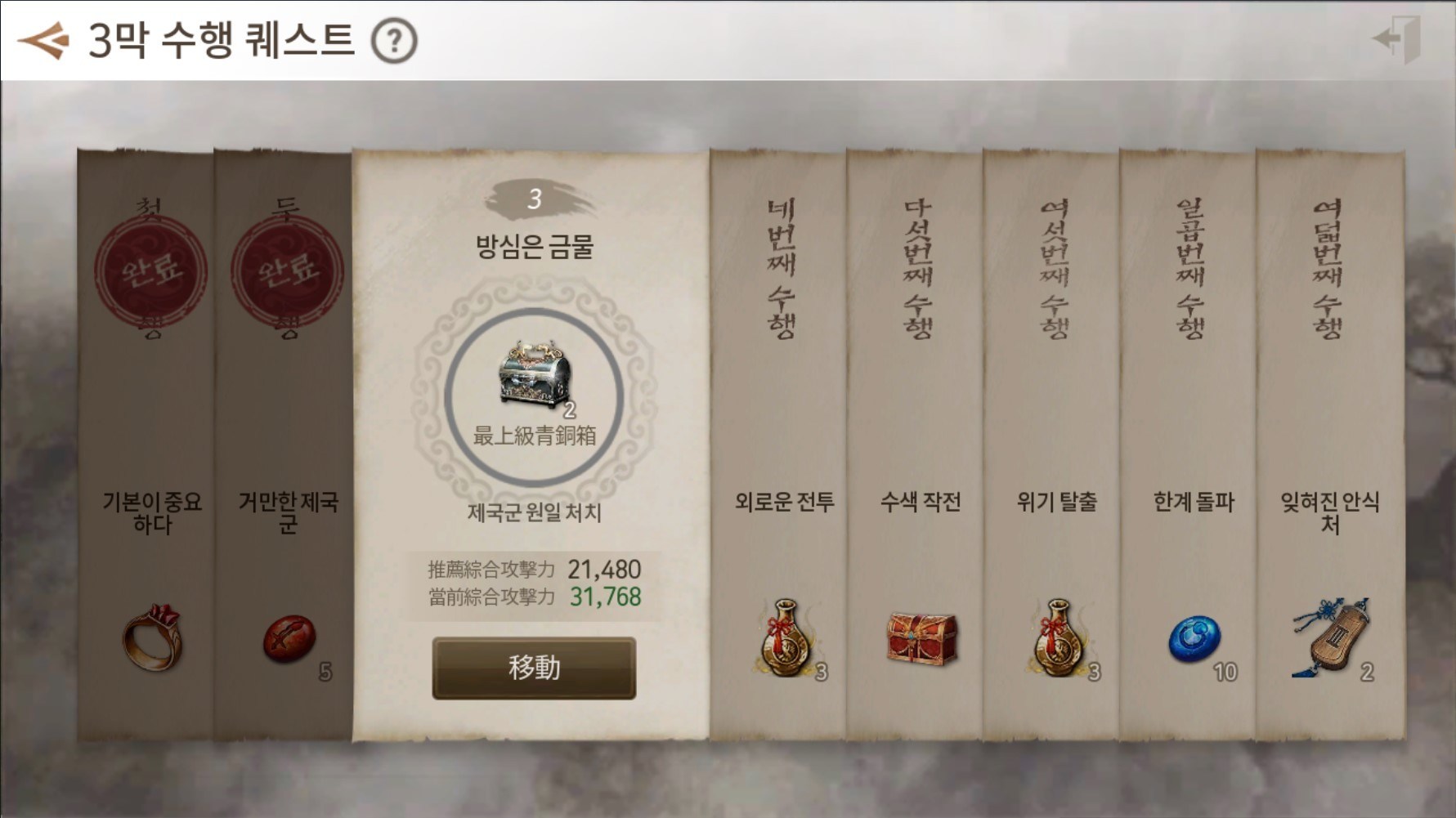Select completed quest 거만한 제국군
The image size is (1456, 818).
pos(283,445)
